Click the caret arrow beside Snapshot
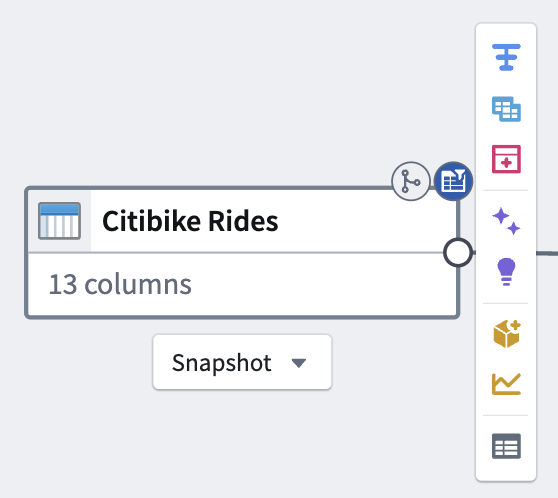The width and height of the screenshot is (558, 498). point(299,363)
